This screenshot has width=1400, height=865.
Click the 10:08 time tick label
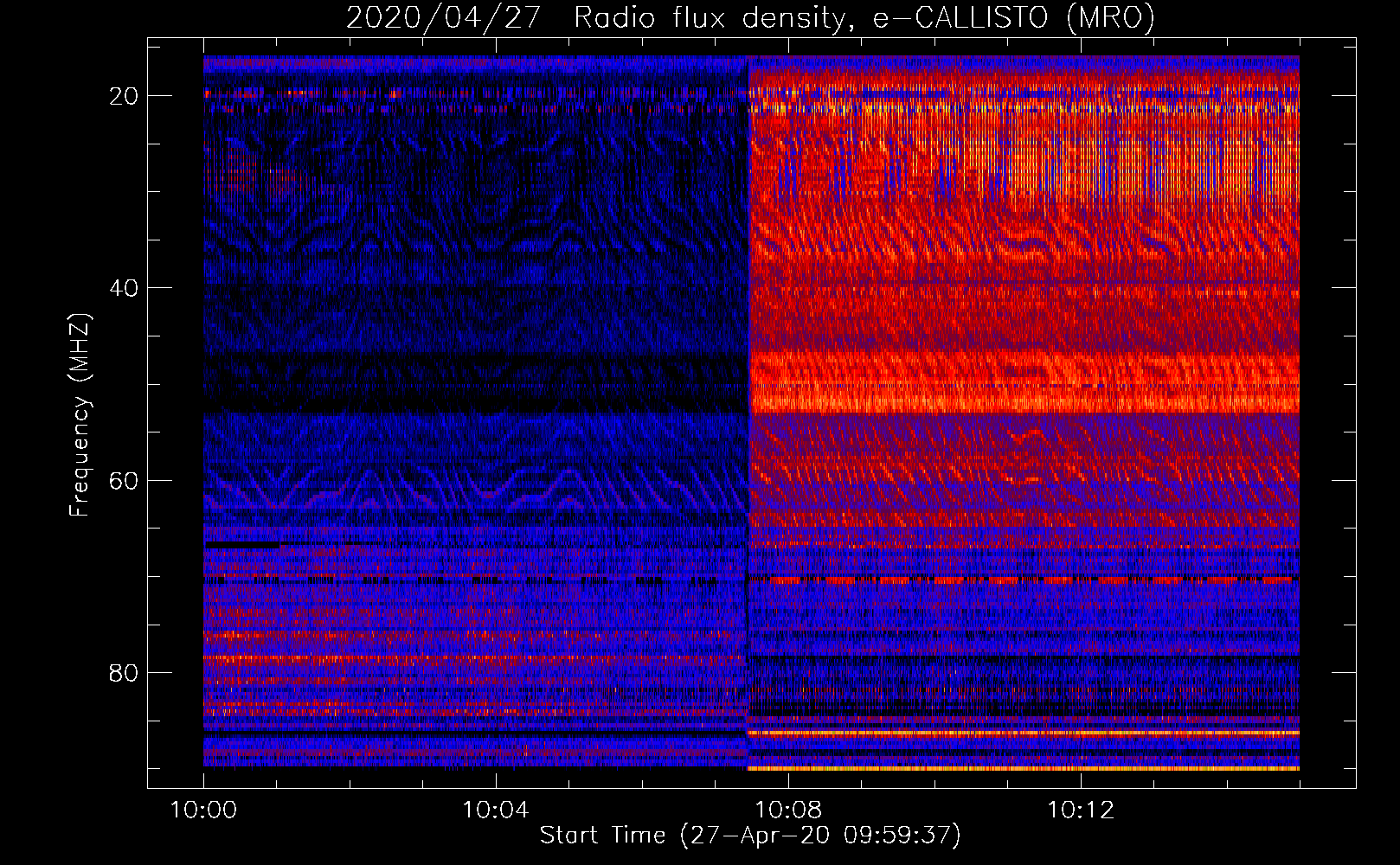(x=788, y=811)
